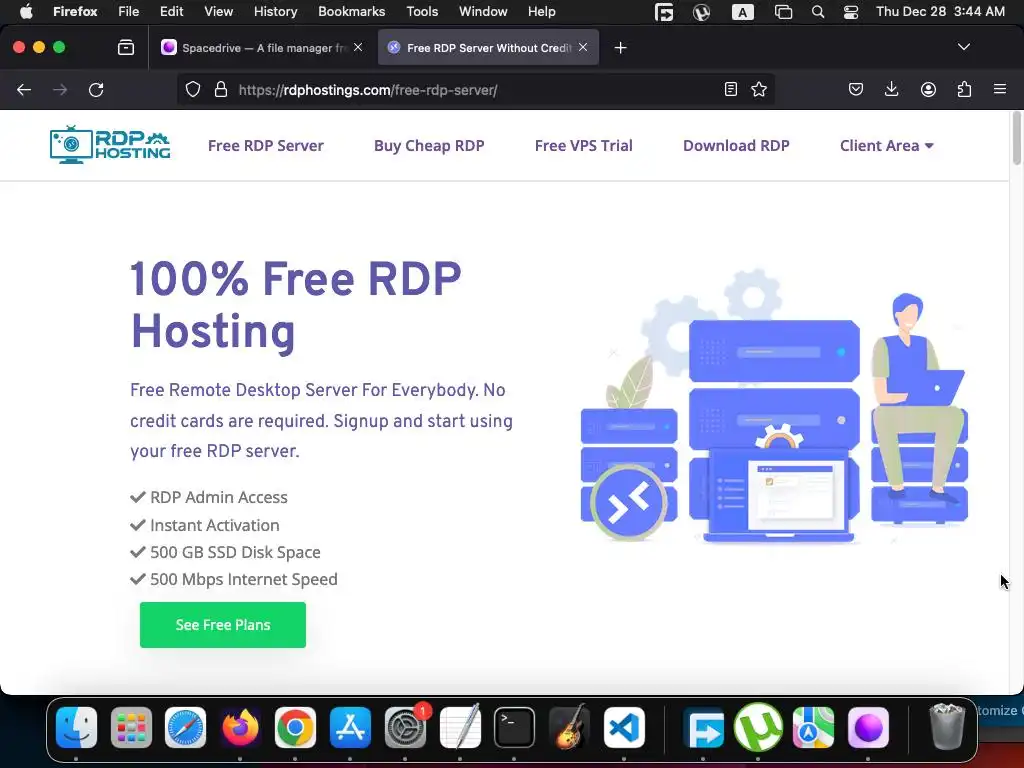Viewport: 1024px width, 768px height.
Task: Open the extensions puzzle icon
Action: pos(964,89)
